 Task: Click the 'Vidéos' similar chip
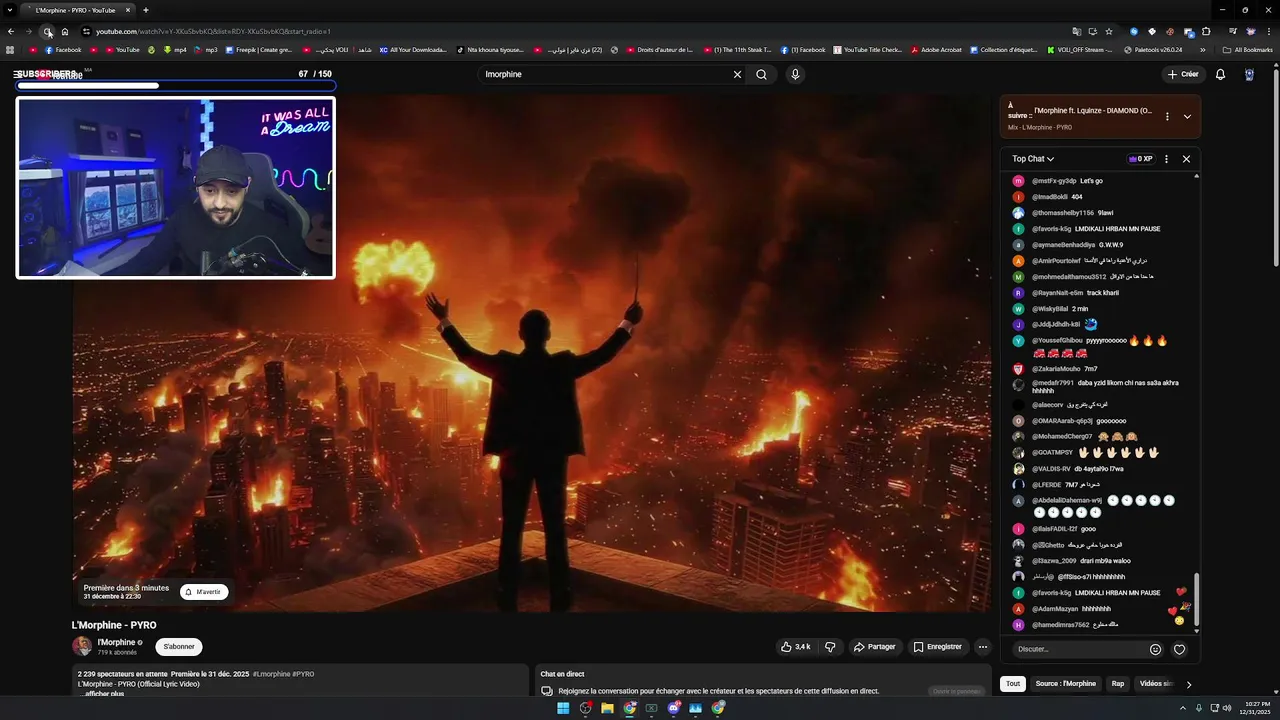(1154, 684)
